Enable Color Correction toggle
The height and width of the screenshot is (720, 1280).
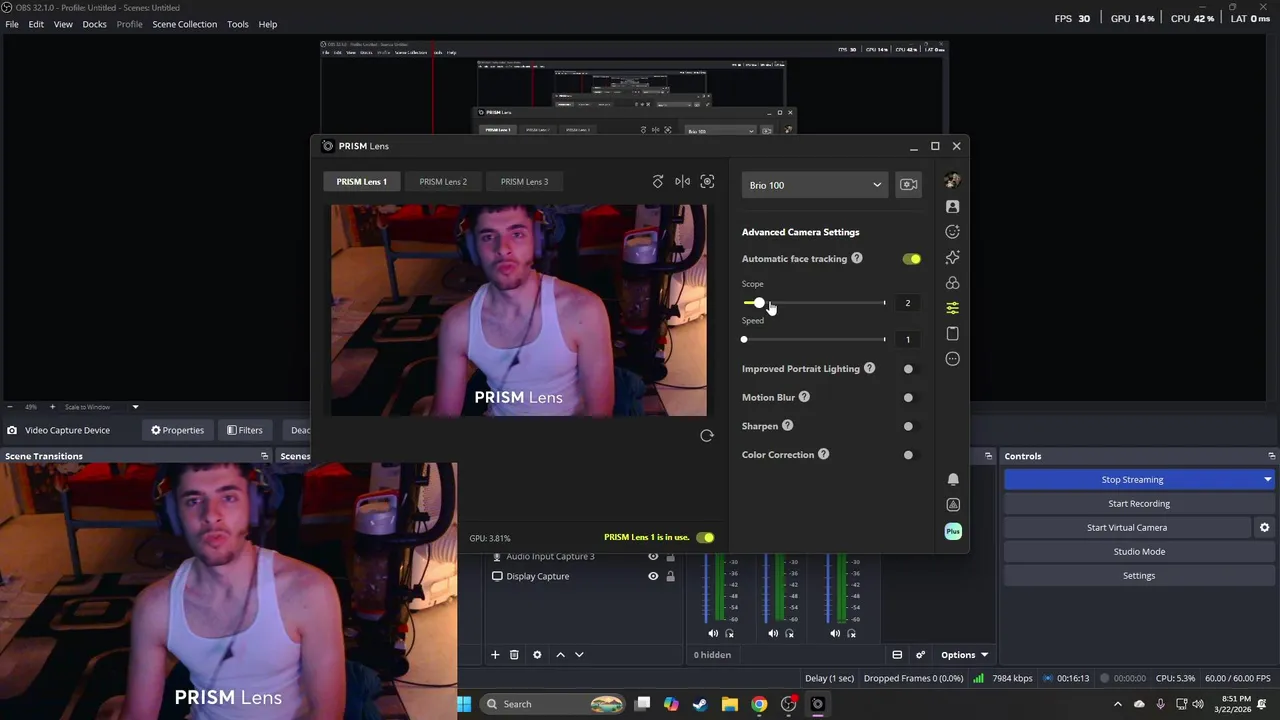pyautogui.click(x=908, y=455)
